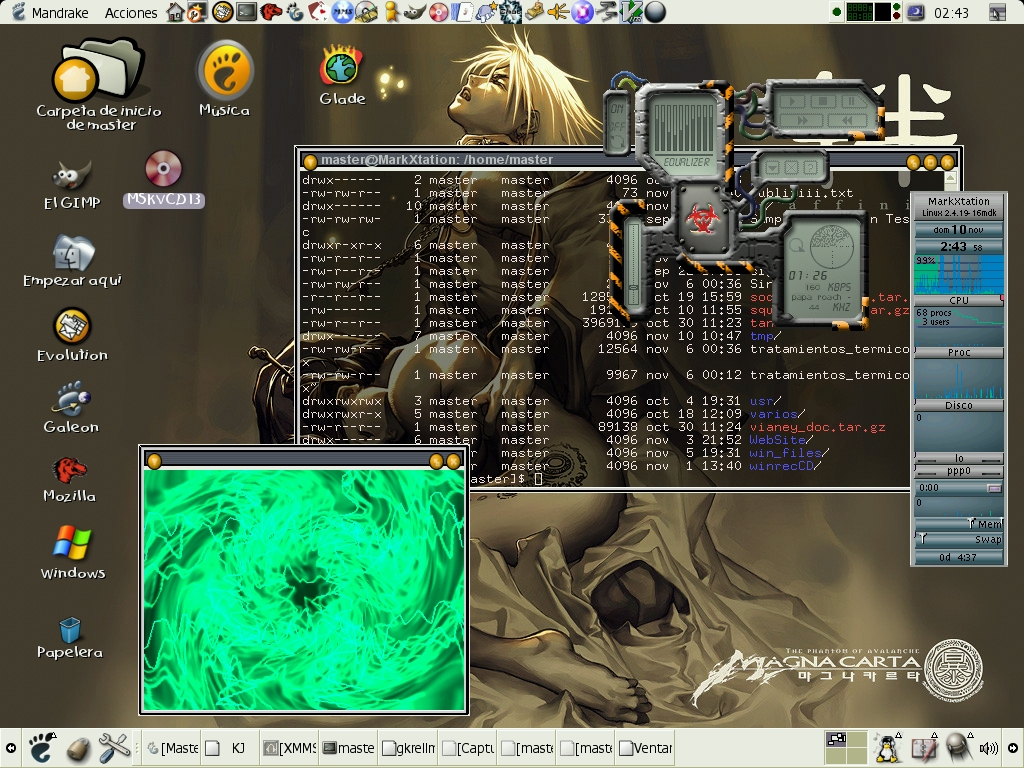
Task: Open the card game launcher in the top panel
Action: click(318, 12)
